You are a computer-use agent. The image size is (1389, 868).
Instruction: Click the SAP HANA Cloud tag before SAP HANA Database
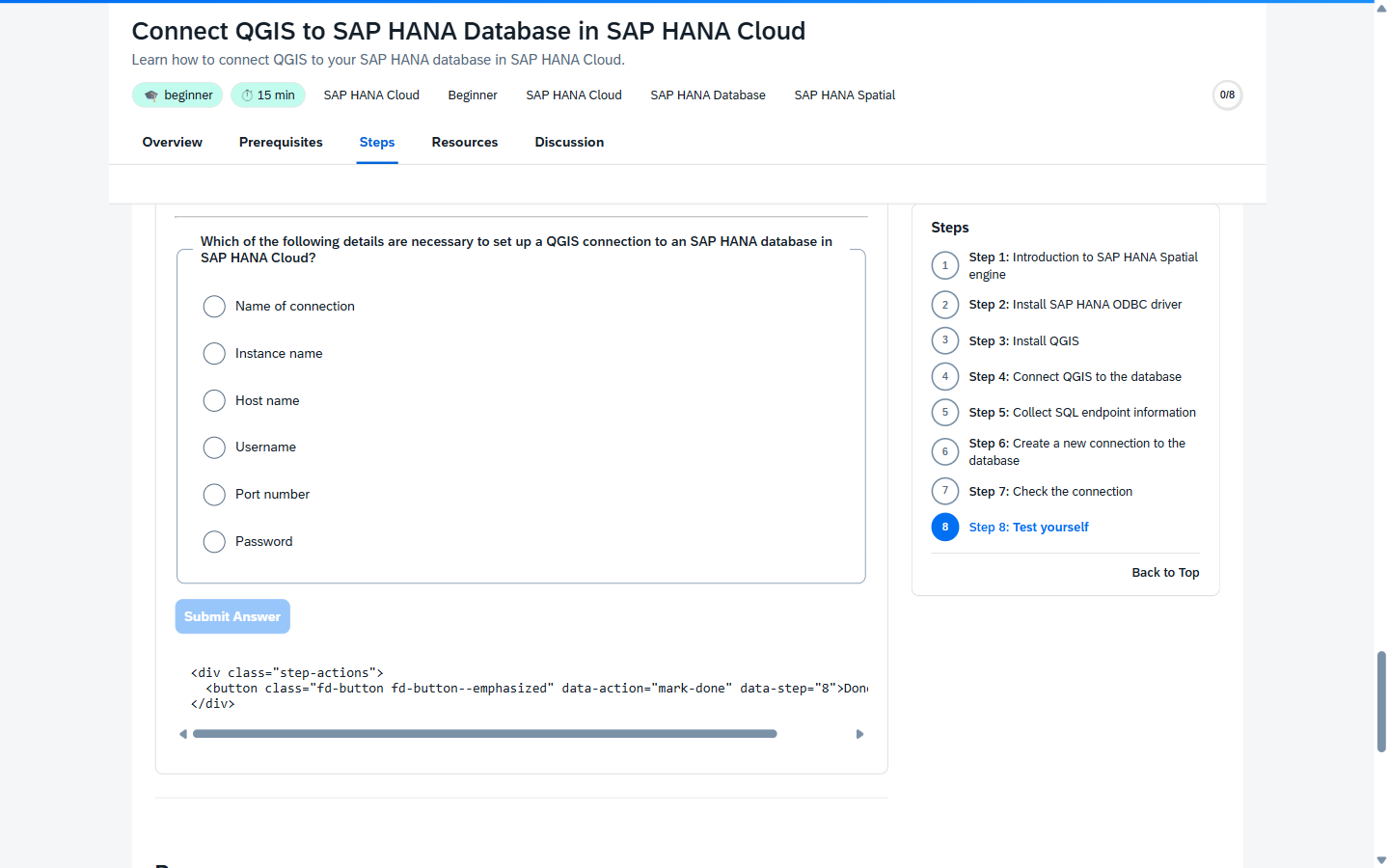(574, 95)
